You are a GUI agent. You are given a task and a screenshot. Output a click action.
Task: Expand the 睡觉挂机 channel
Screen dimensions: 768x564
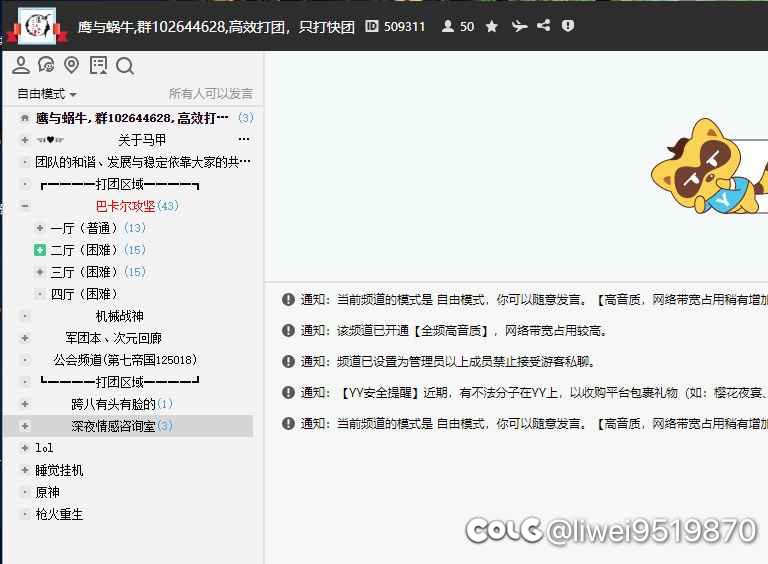point(24,470)
